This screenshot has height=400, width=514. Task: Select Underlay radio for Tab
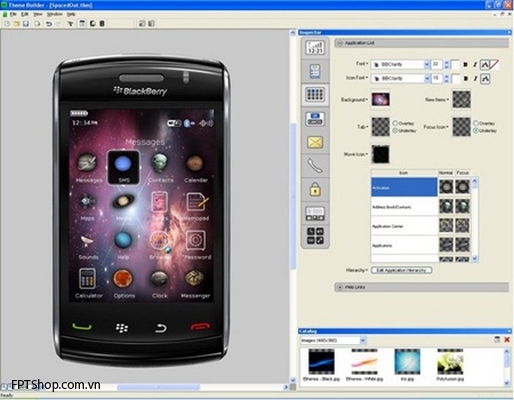click(395, 131)
